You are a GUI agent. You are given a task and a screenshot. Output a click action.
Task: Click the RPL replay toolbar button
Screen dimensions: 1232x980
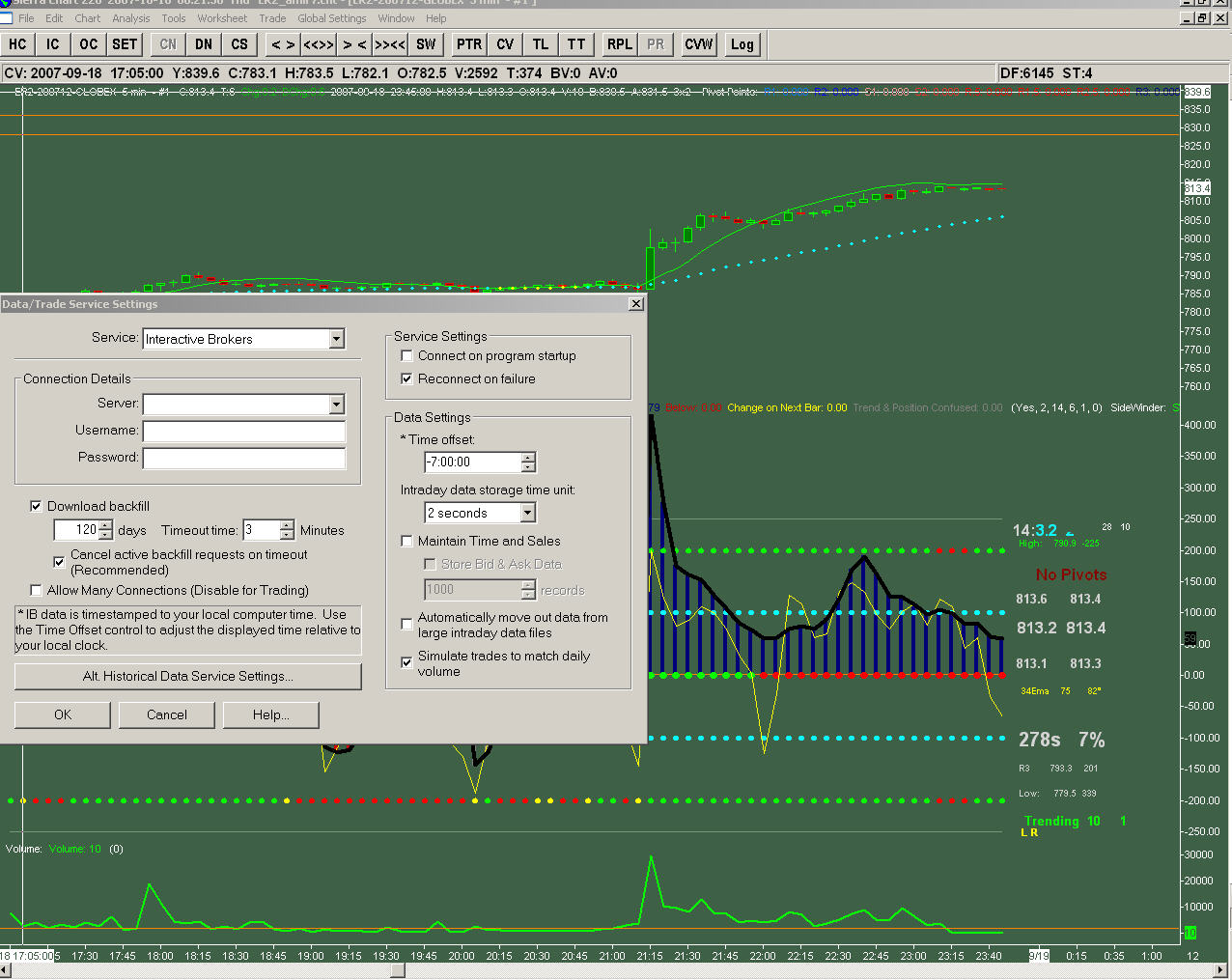[620, 44]
